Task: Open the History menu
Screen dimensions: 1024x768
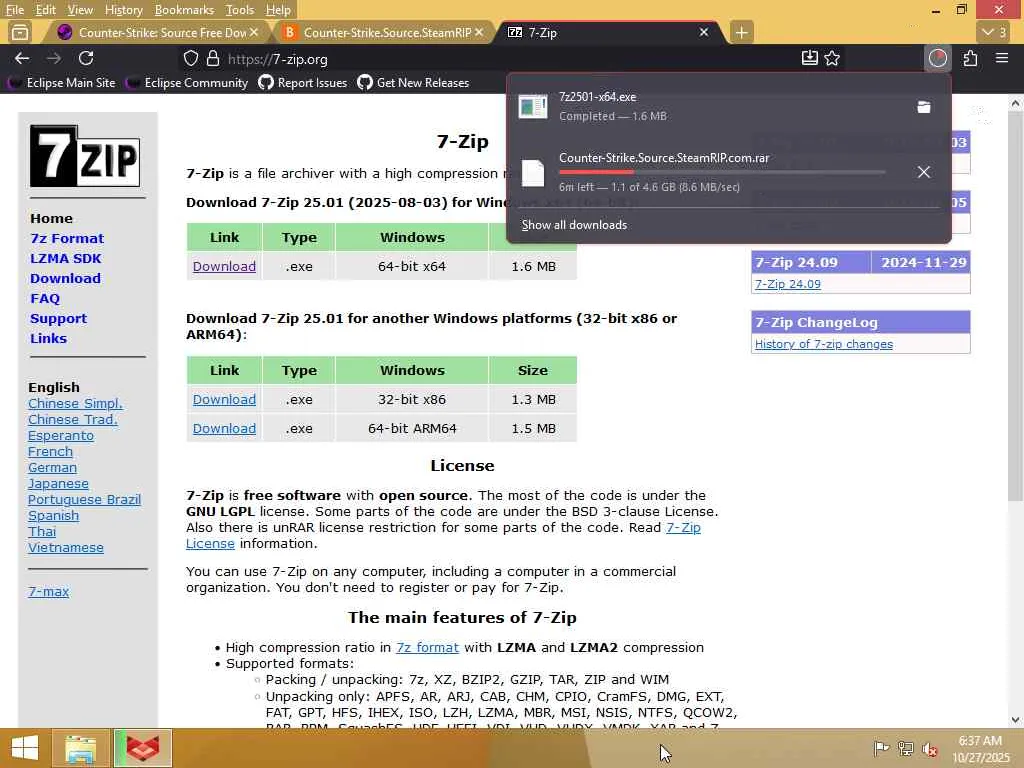Action: point(123,10)
